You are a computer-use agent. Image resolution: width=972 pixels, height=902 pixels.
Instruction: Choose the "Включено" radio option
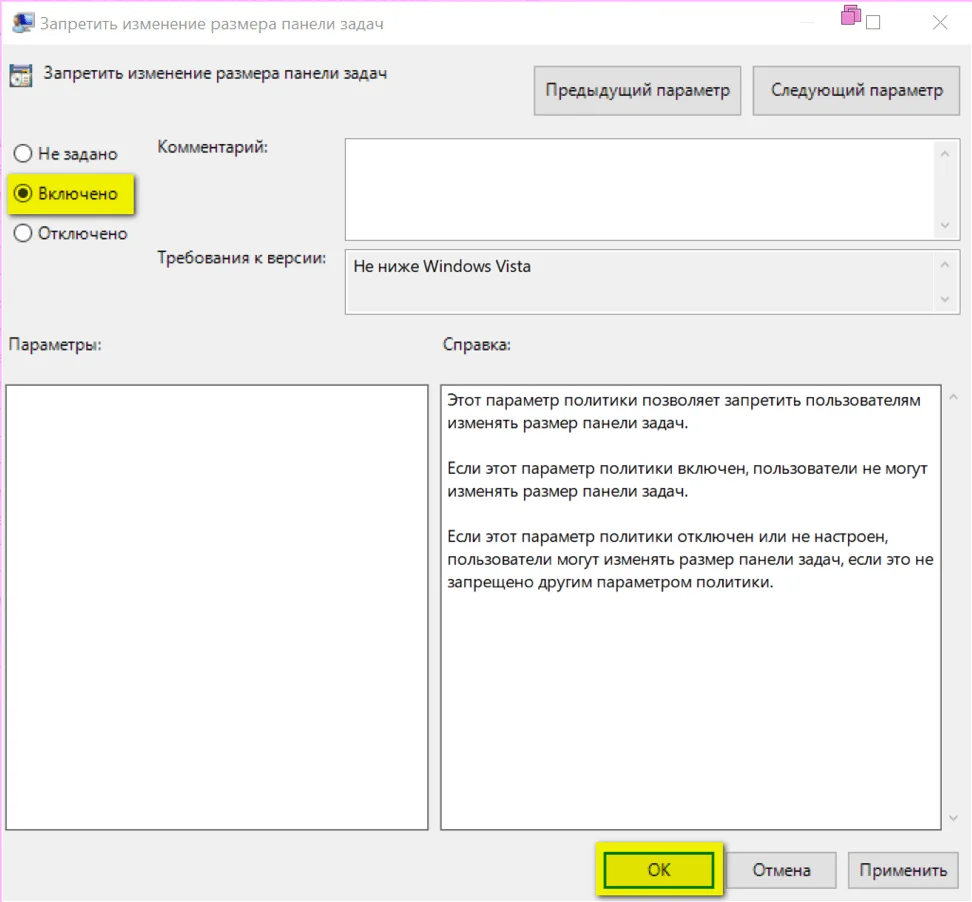pyautogui.click(x=22, y=194)
